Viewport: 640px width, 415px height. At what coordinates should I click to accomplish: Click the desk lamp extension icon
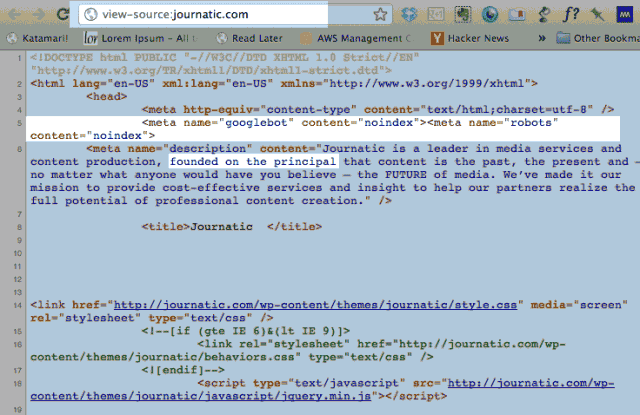(544, 15)
